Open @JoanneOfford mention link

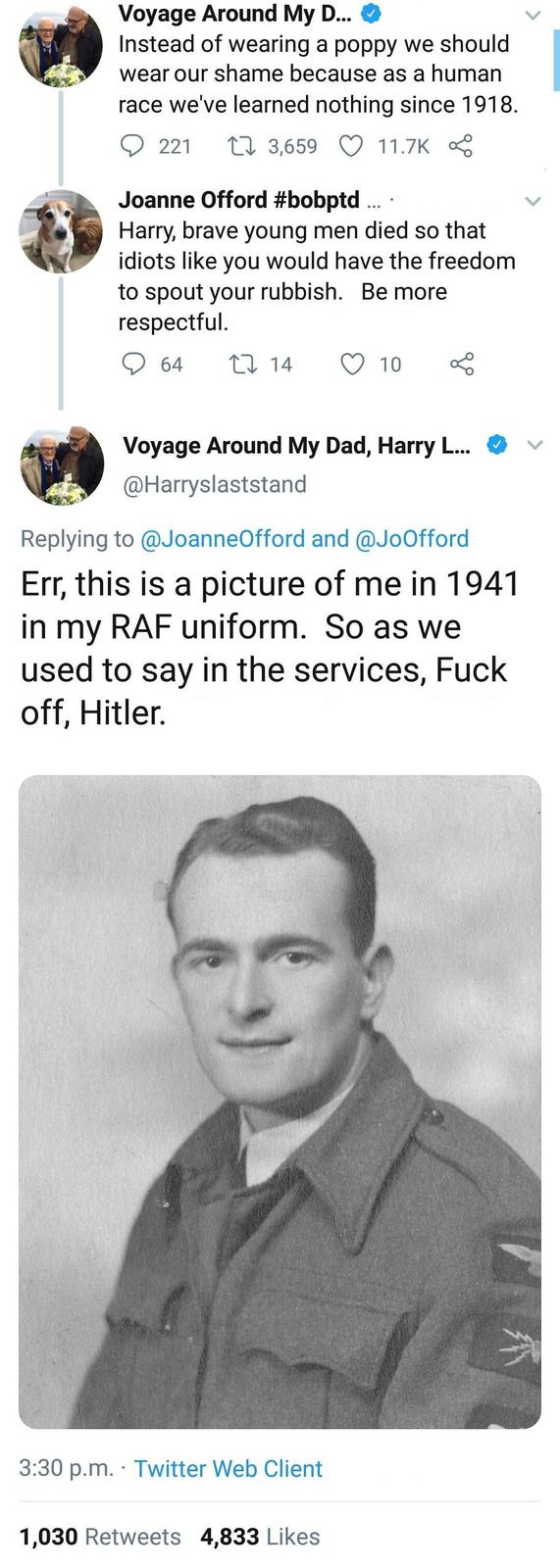[x=223, y=538]
